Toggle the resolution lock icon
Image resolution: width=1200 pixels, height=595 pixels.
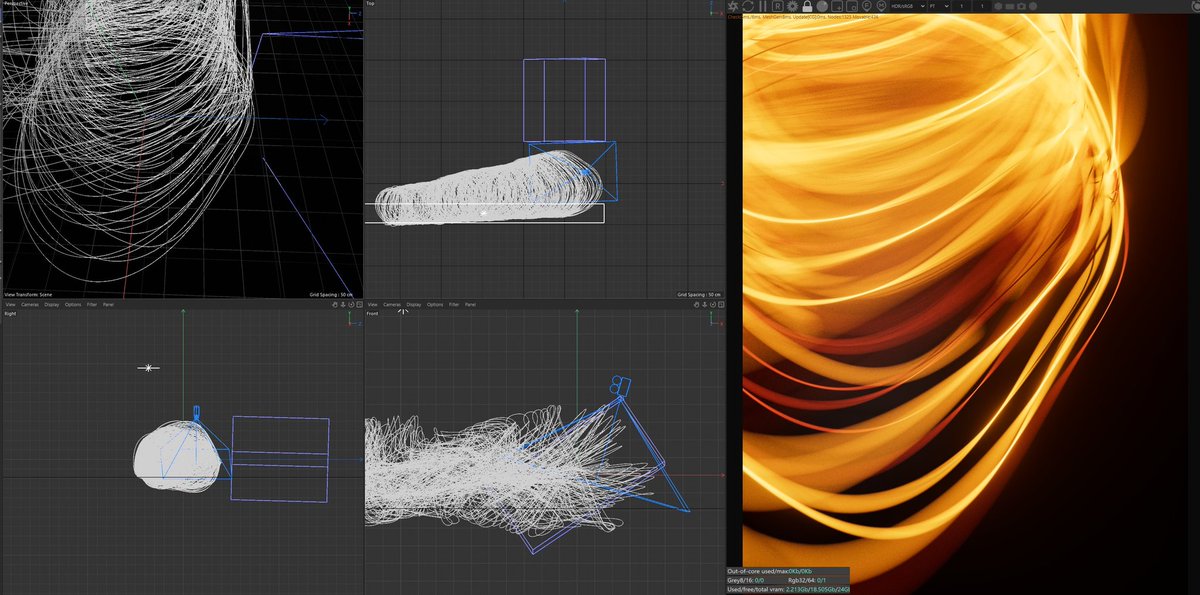tap(807, 6)
